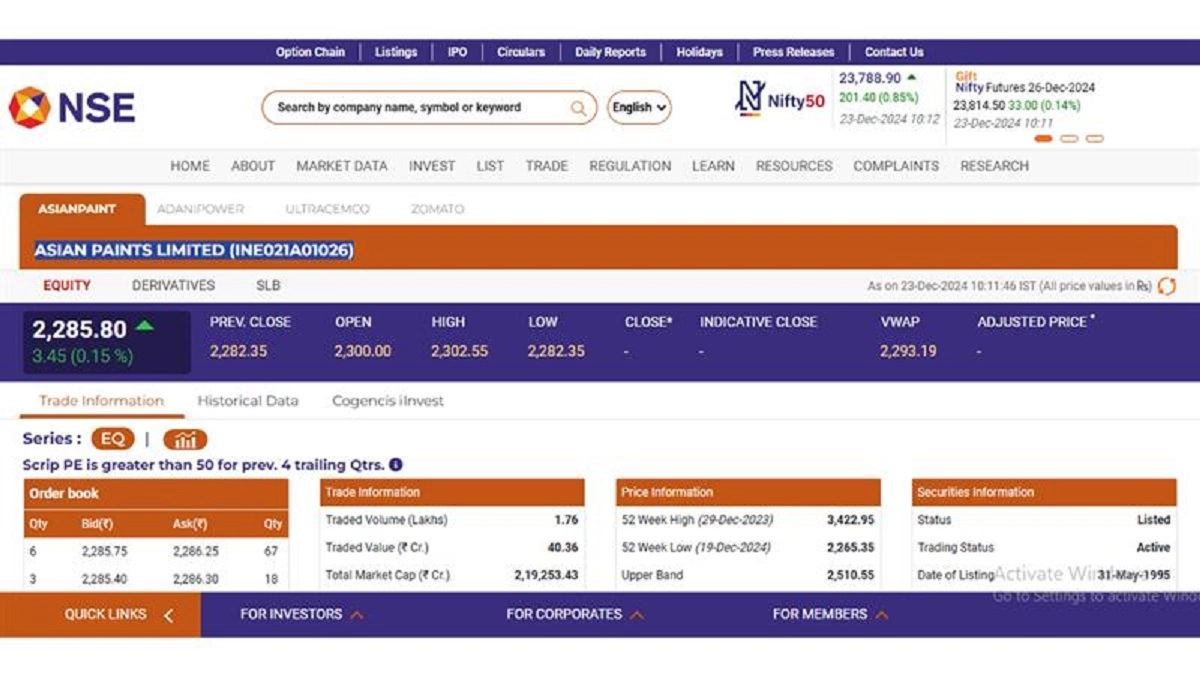Open the English language dropdown
Viewport: 1200px width, 675px height.
click(639, 108)
